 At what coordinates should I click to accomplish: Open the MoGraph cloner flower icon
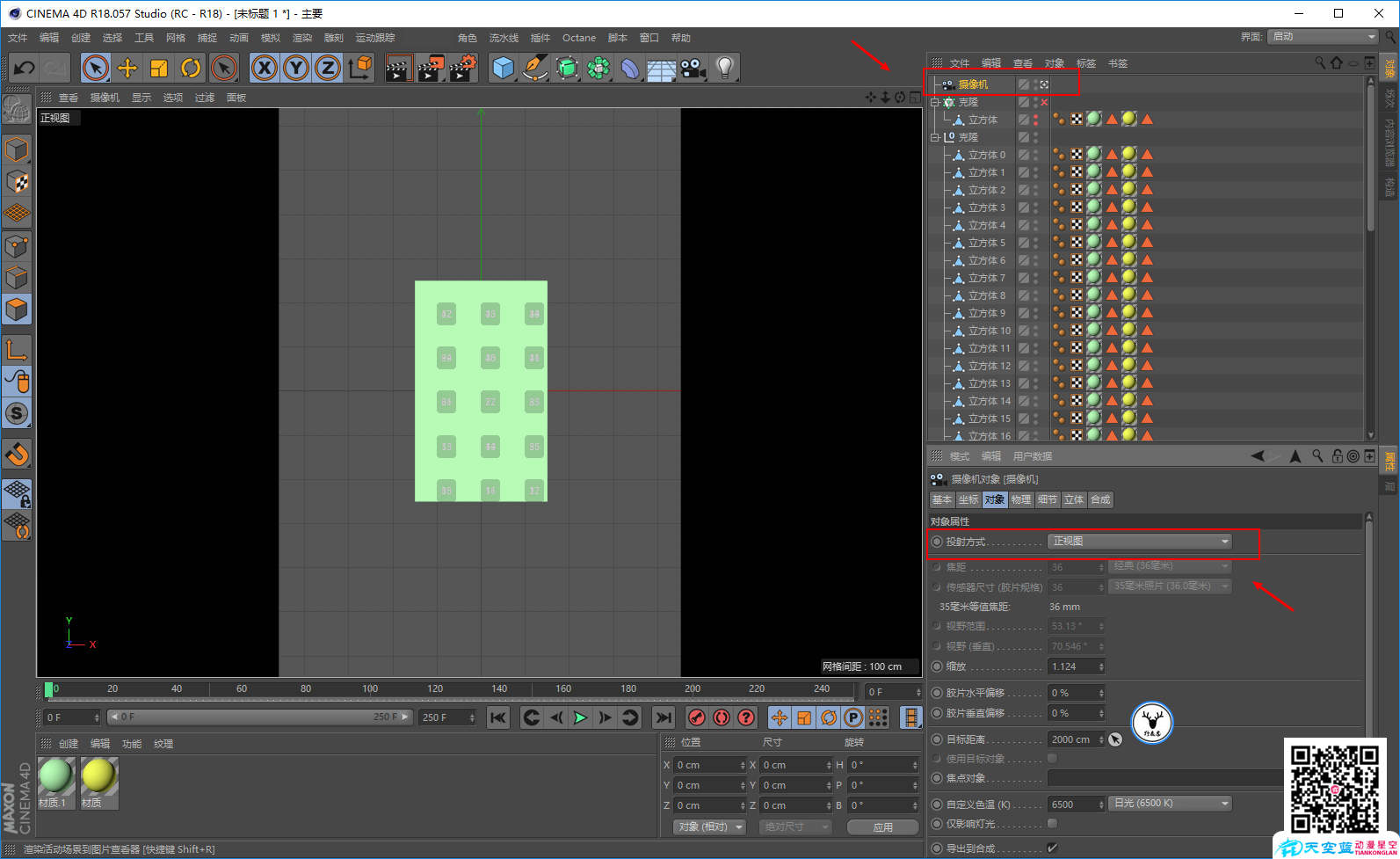[598, 68]
